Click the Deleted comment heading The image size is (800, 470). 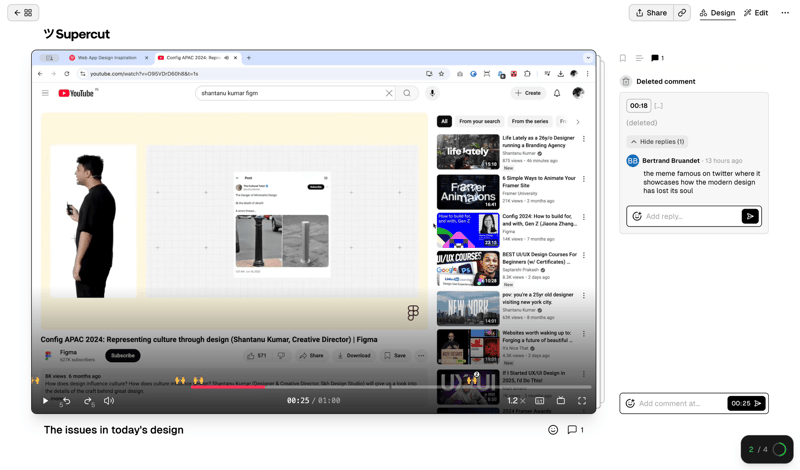(665, 82)
